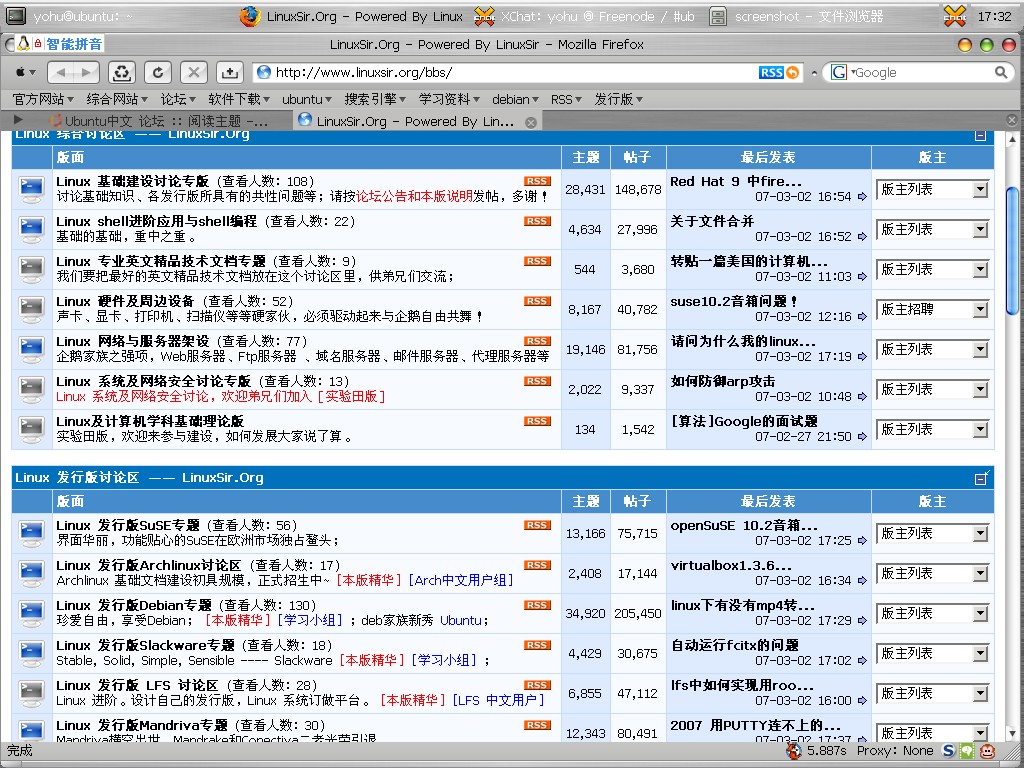This screenshot has height=768, width=1024.
Task: Click the tab list arrow left of tabs
Action: coord(18,120)
